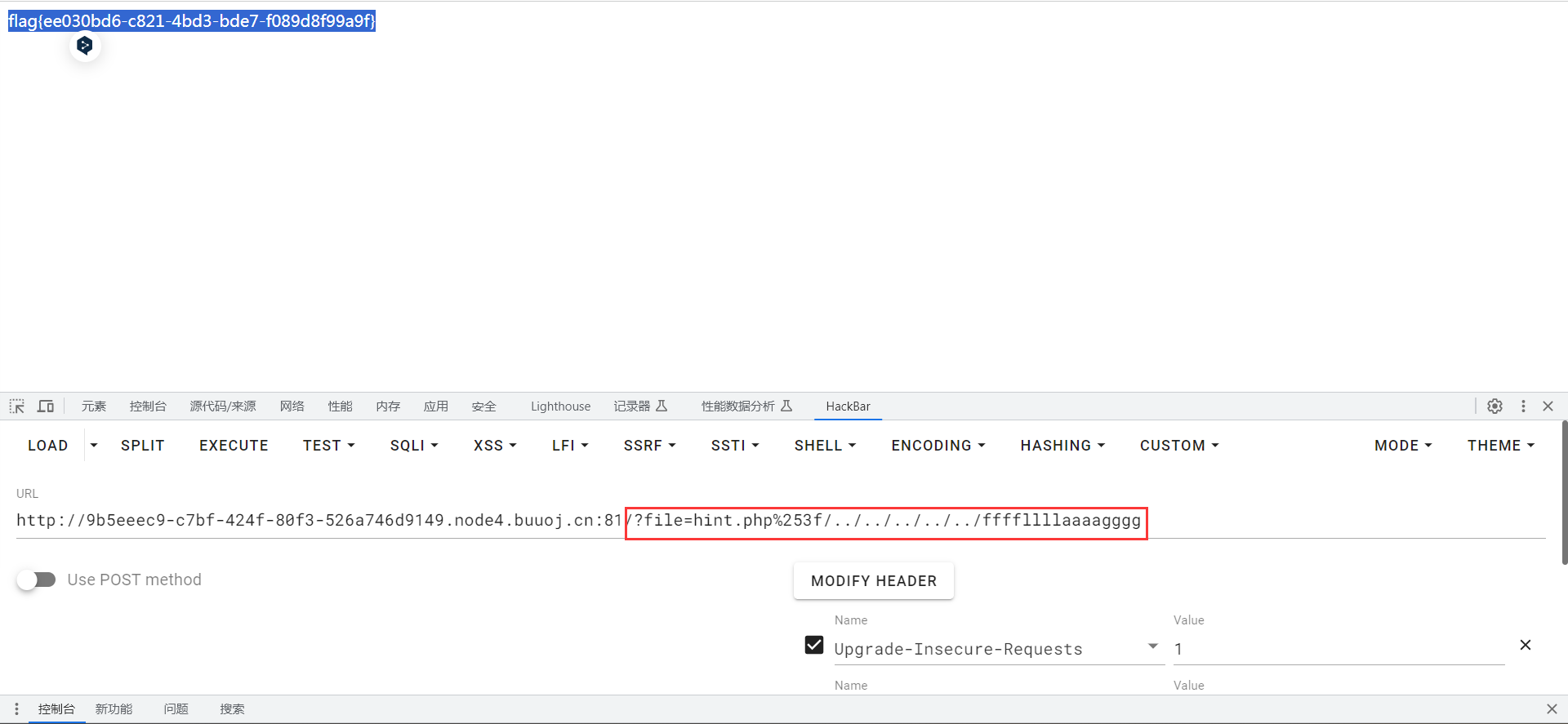This screenshot has height=724, width=1568.
Task: Open the XSS dropdown menu
Action: (x=495, y=446)
